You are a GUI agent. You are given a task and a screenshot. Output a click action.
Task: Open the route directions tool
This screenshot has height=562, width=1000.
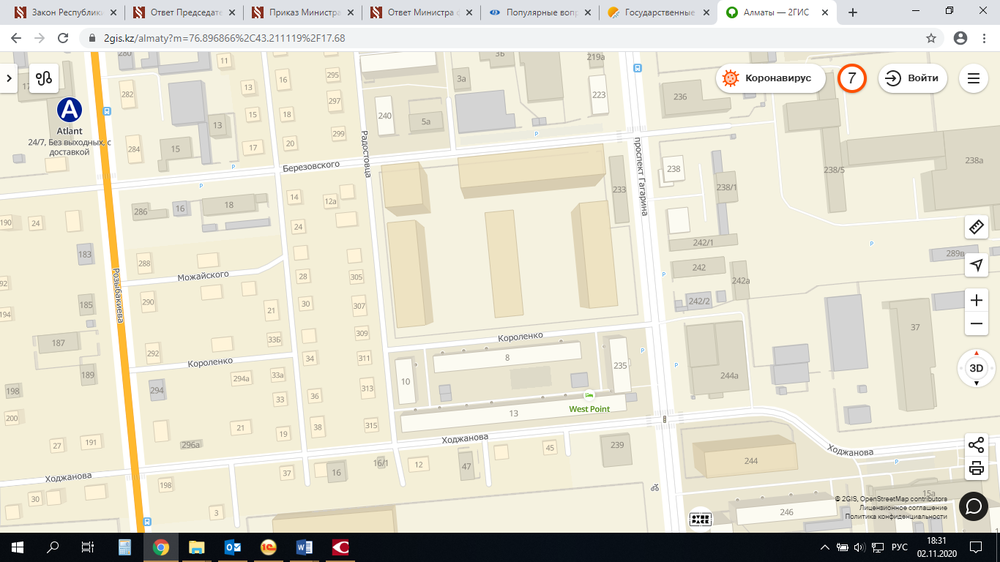(x=44, y=78)
